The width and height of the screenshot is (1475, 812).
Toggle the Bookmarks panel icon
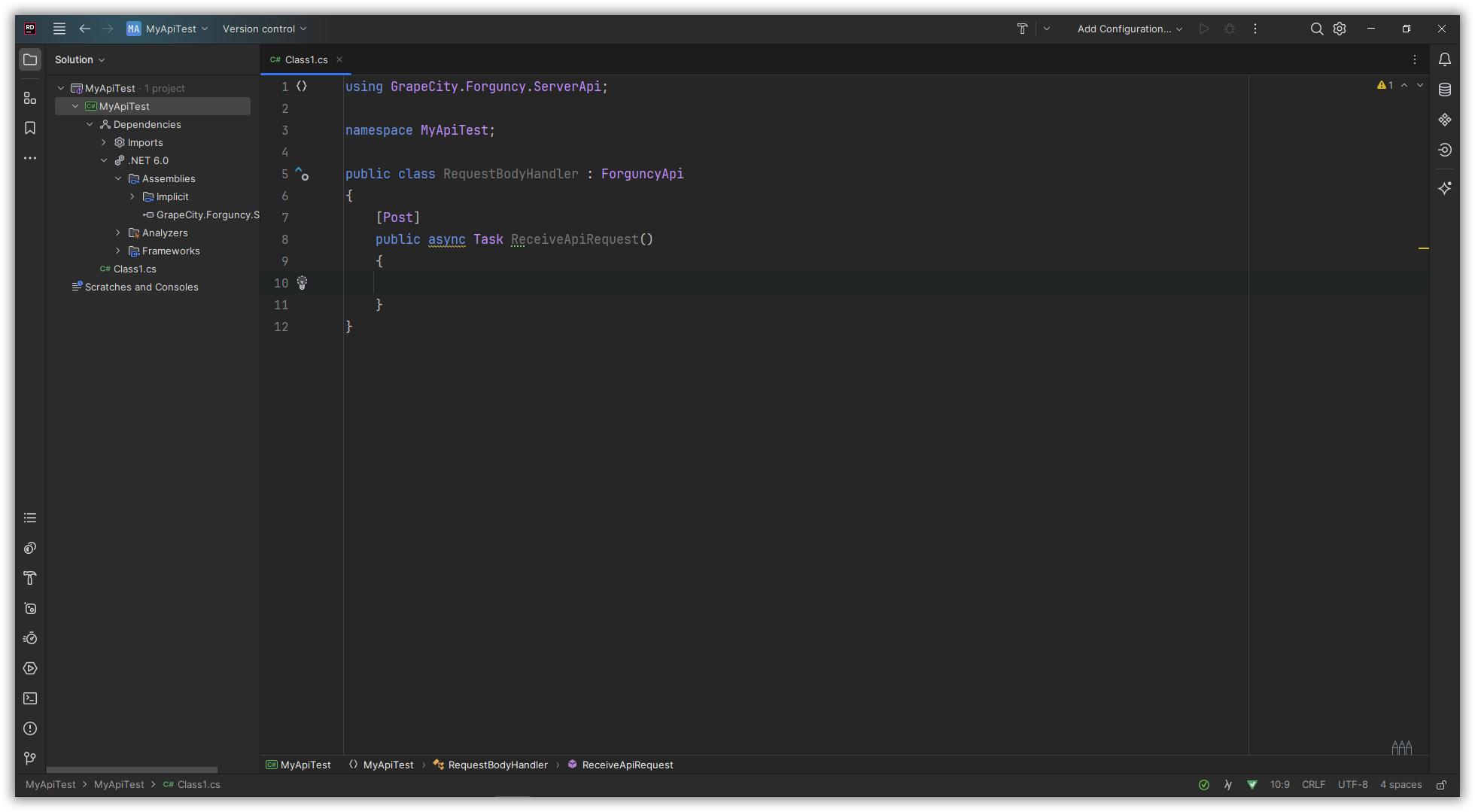pos(30,128)
